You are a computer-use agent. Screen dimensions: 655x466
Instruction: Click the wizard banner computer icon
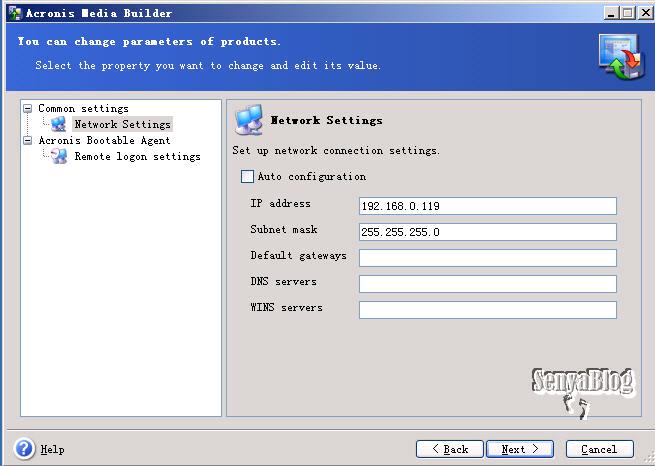click(x=621, y=56)
